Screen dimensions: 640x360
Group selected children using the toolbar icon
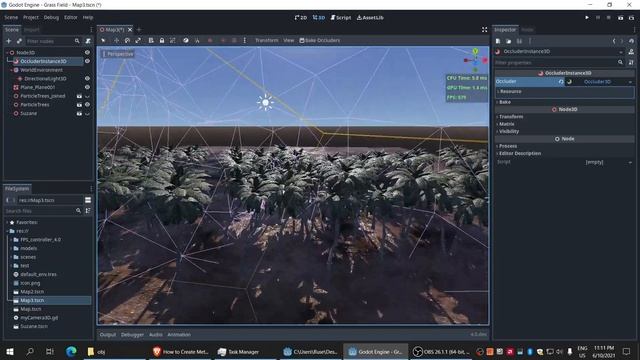(x=173, y=40)
